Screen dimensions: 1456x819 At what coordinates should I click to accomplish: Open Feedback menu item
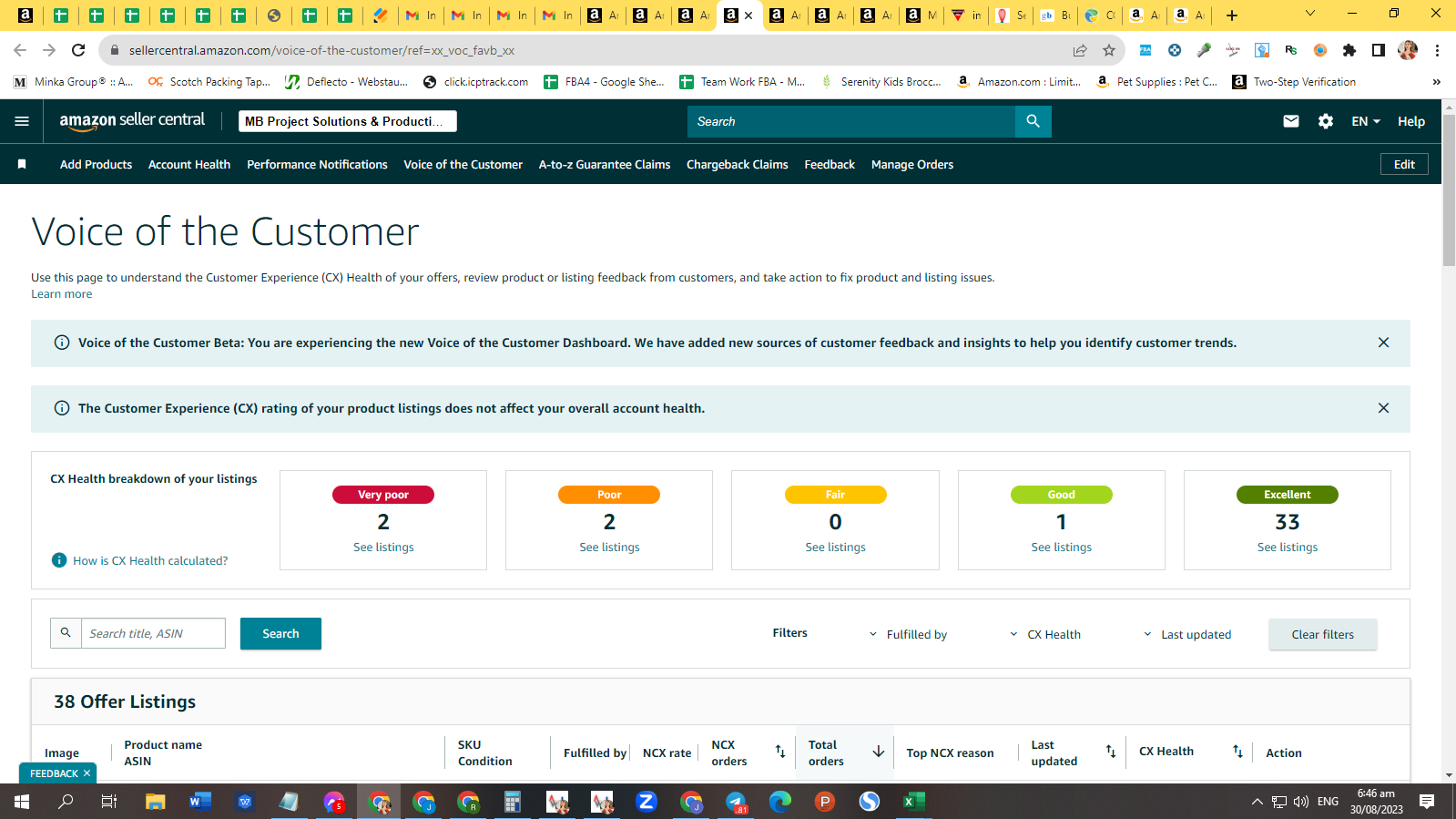click(x=830, y=164)
